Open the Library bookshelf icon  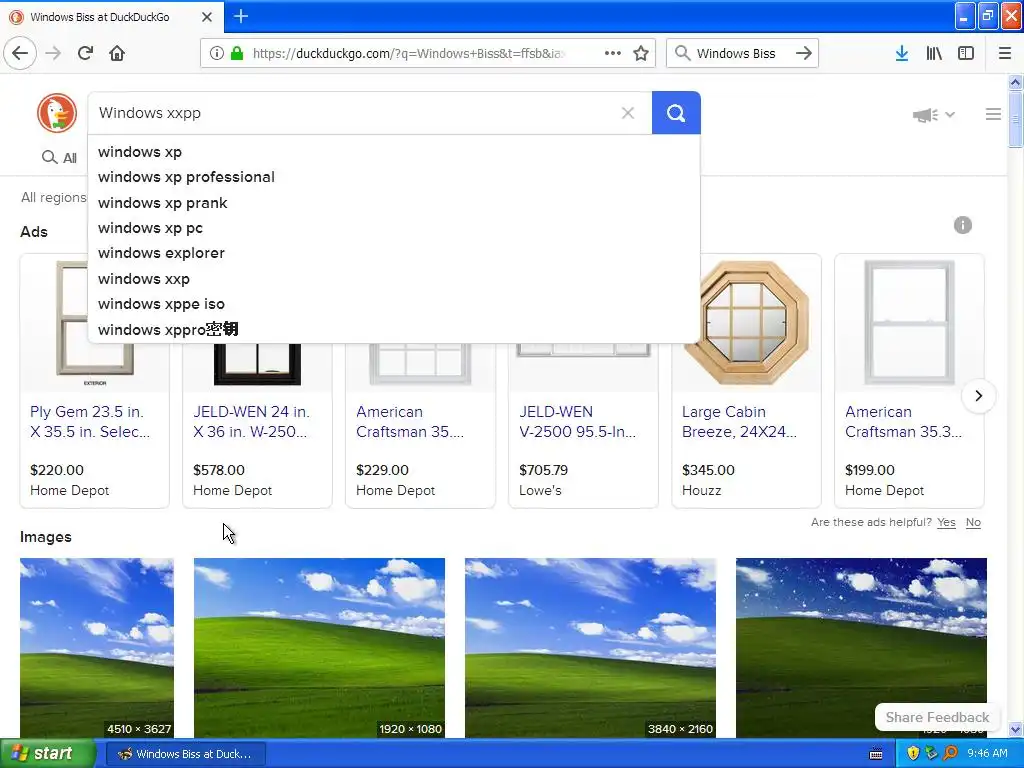934,53
